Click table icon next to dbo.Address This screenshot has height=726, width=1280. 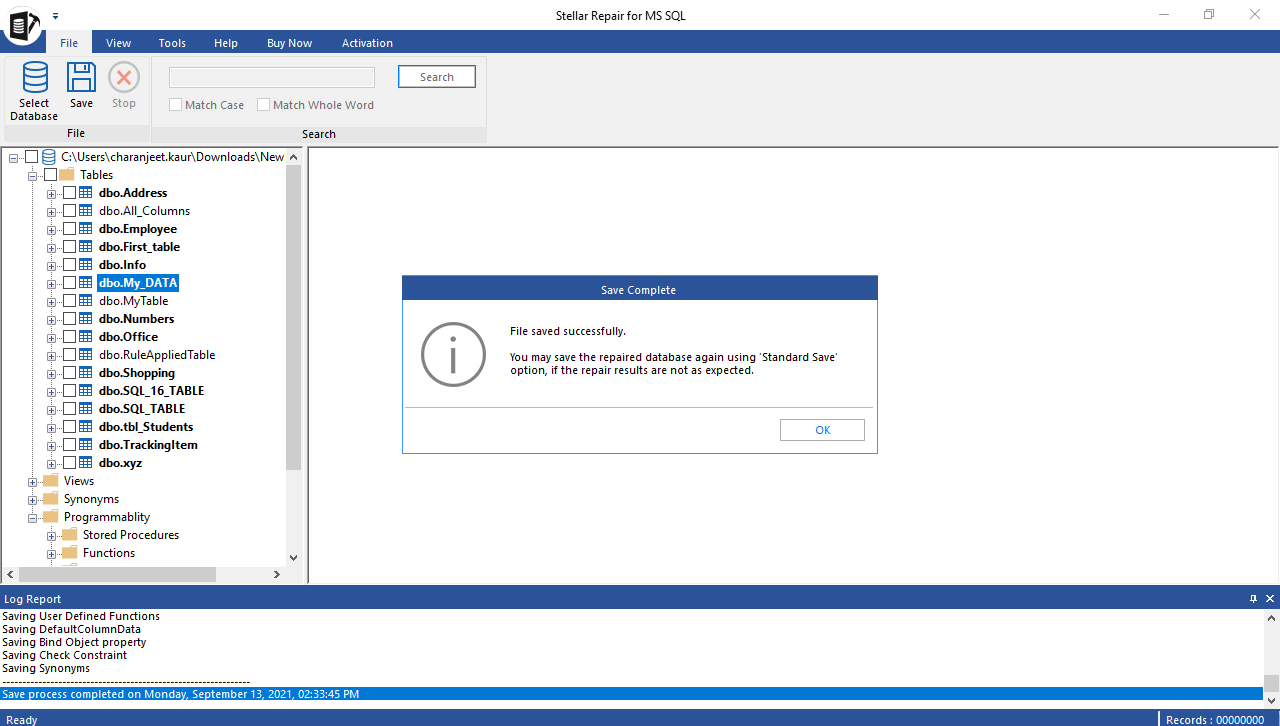86,193
